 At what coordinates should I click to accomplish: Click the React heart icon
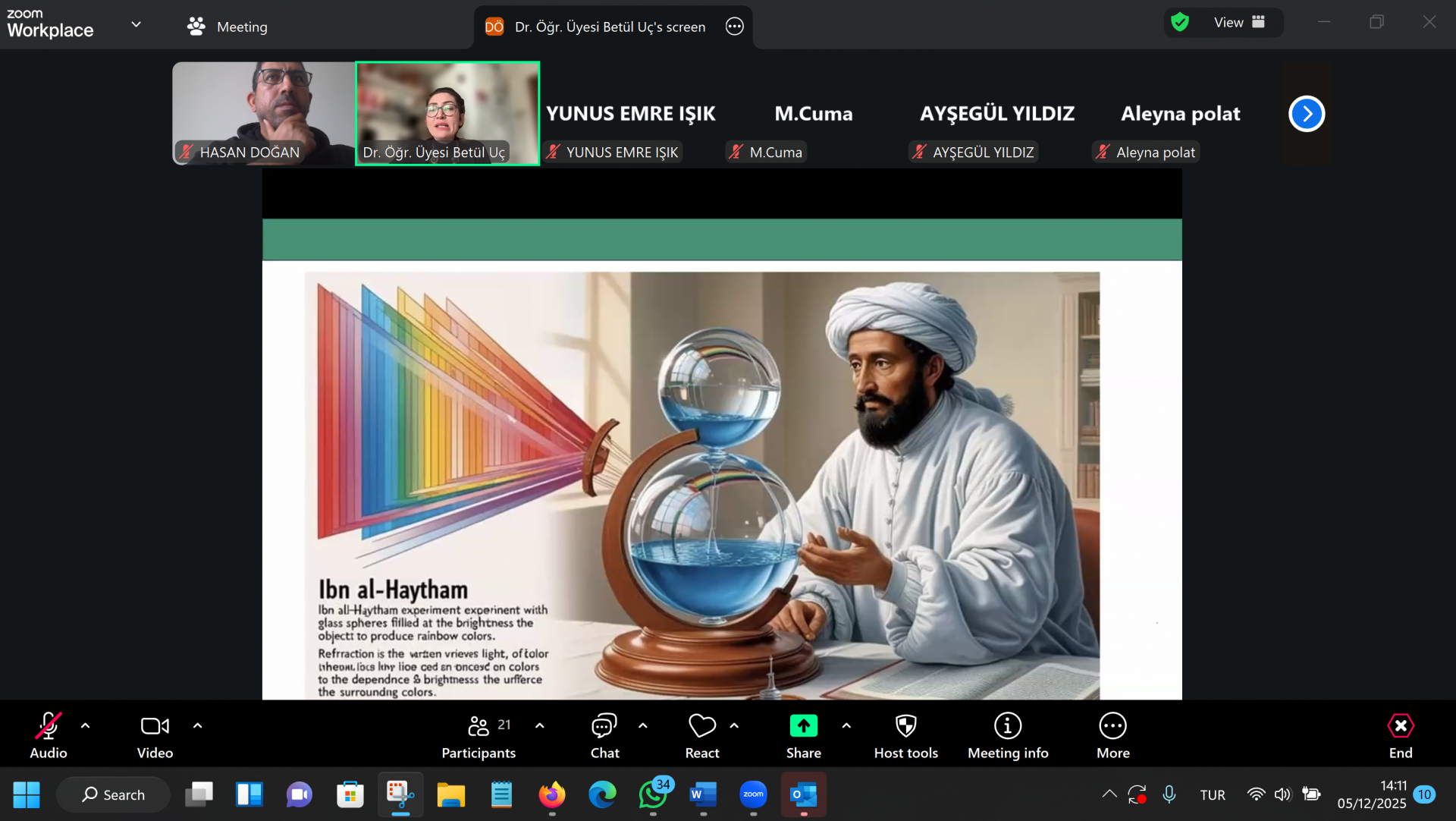(701, 726)
